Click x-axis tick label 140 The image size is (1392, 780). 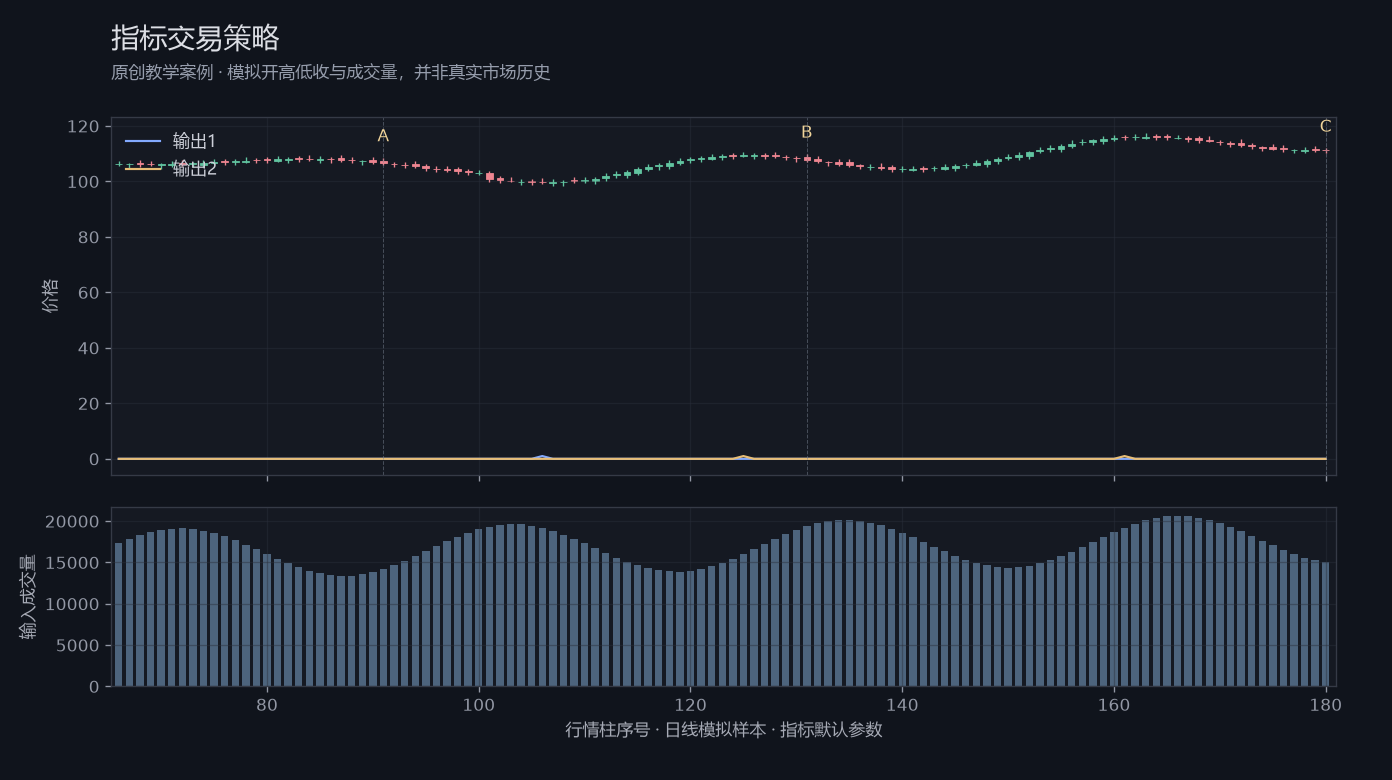point(902,704)
